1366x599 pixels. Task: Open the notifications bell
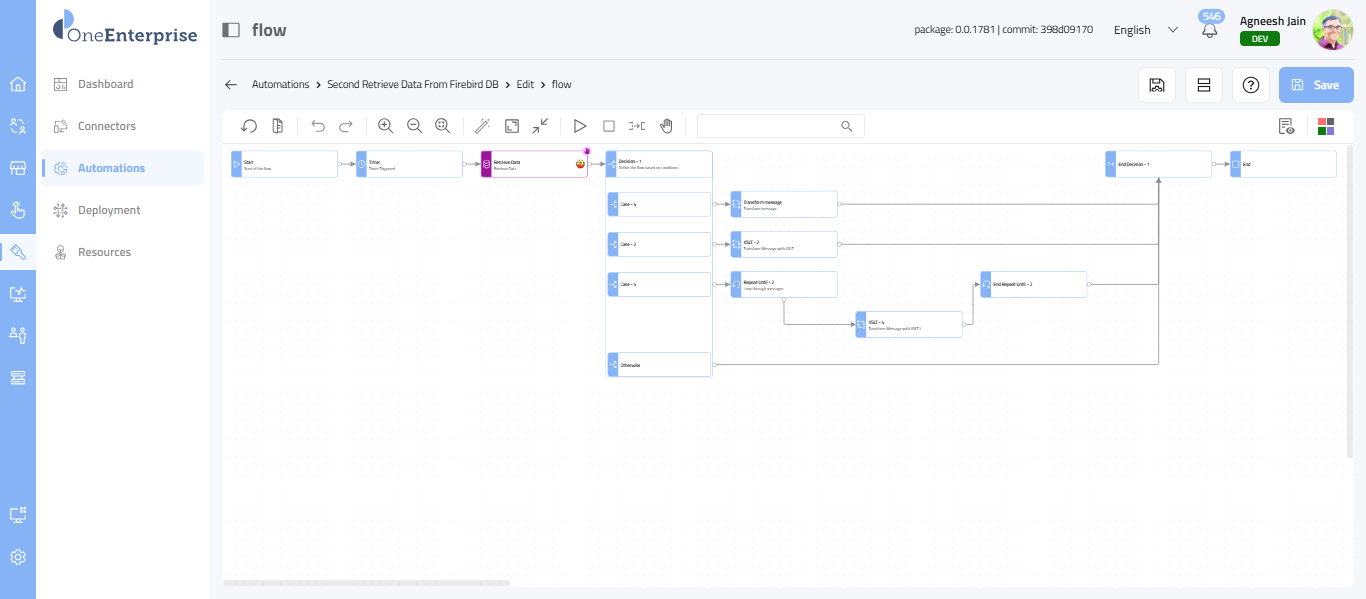(1210, 30)
